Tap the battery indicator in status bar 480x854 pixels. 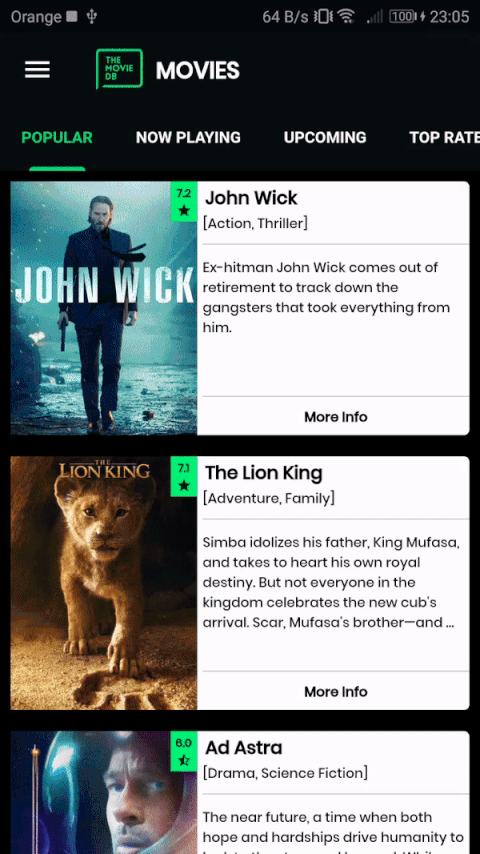click(x=404, y=17)
